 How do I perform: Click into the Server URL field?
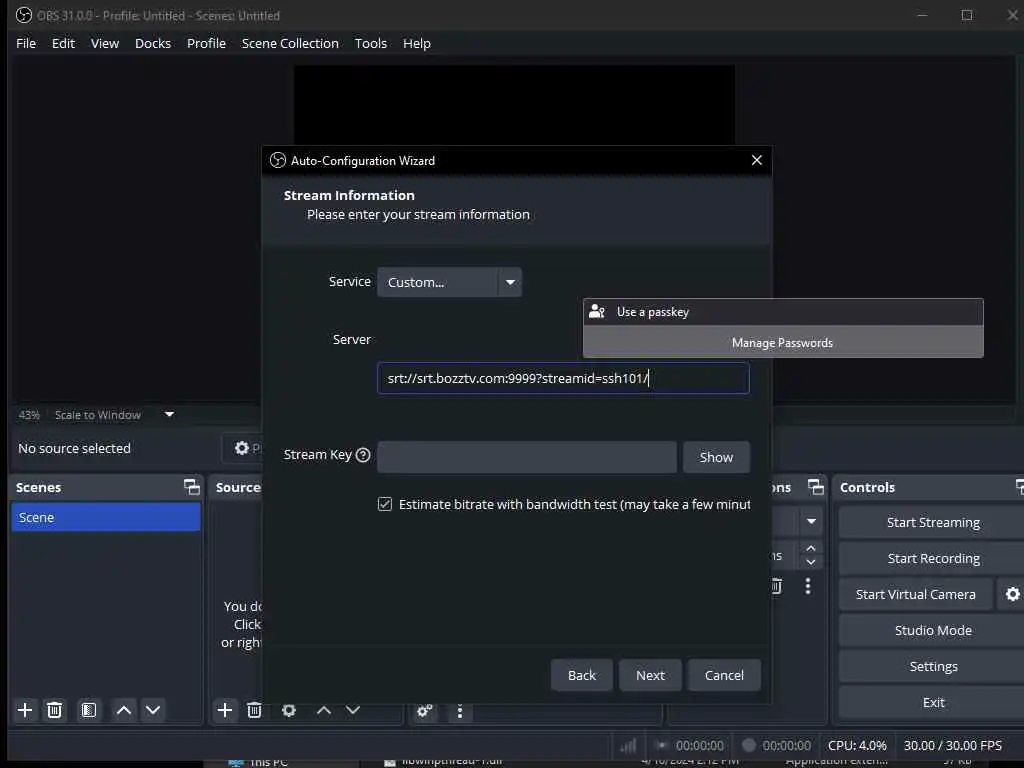tap(563, 378)
